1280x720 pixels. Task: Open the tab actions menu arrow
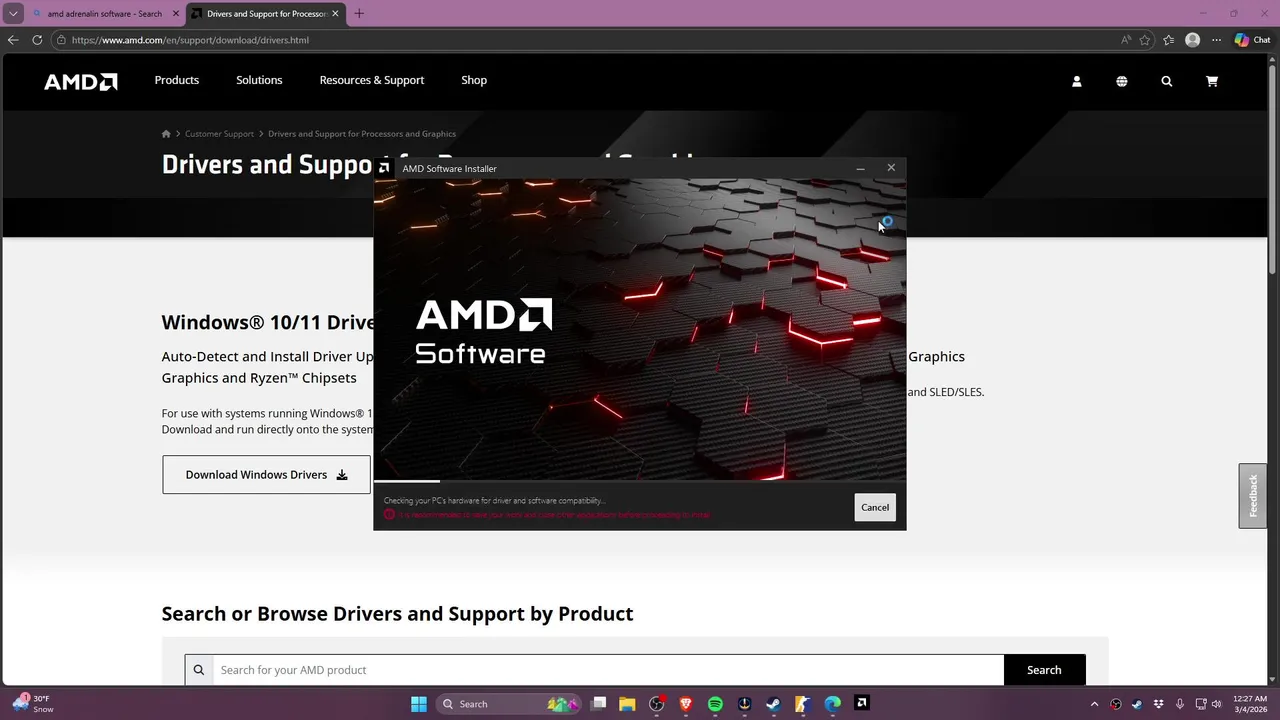coord(13,14)
